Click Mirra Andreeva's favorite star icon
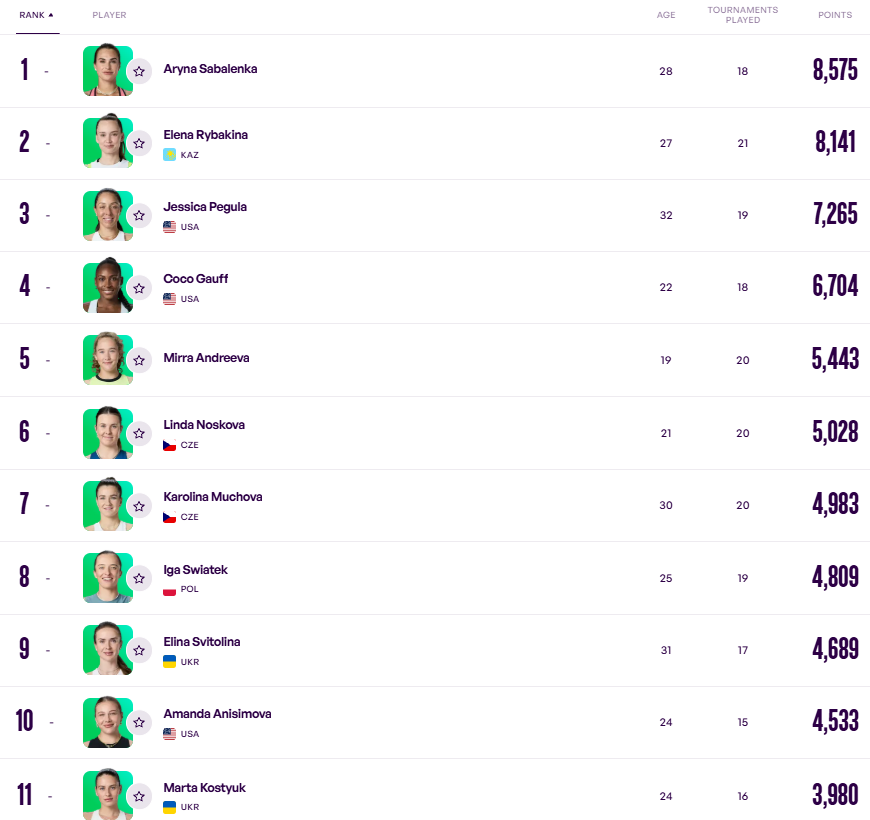The image size is (870, 820). (139, 361)
